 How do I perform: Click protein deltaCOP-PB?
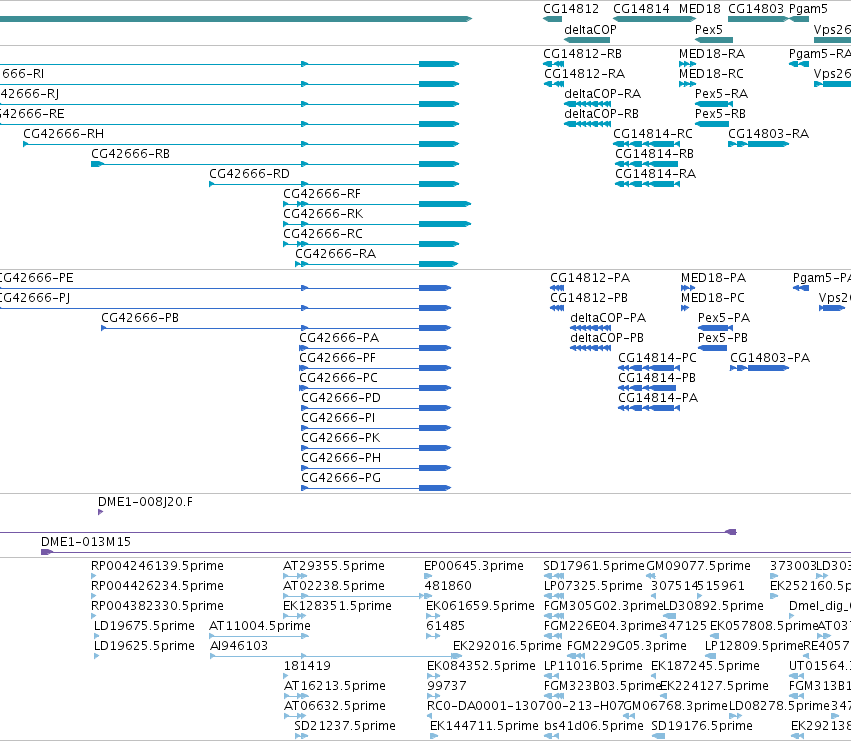click(x=607, y=338)
